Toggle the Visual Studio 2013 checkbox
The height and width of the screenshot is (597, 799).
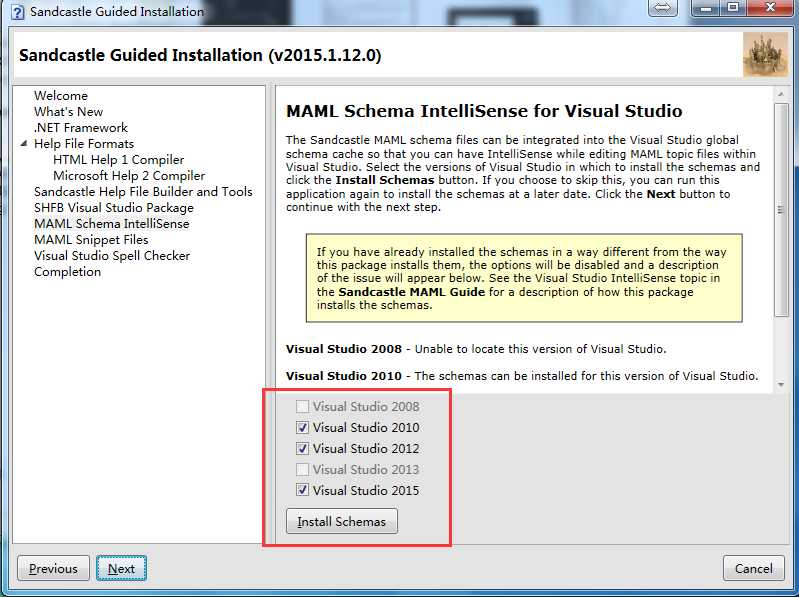coord(302,469)
